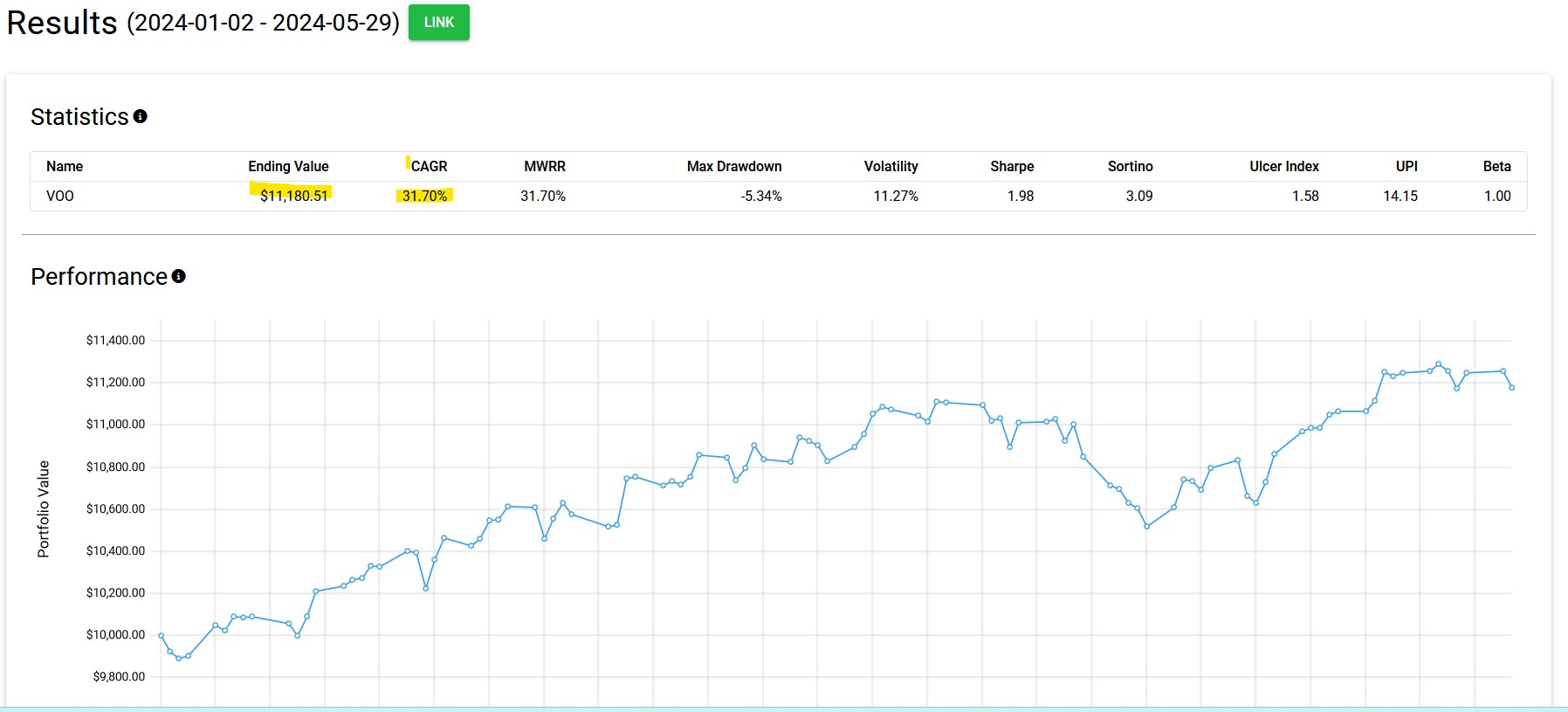
Task: Click the $11,400.00 y-axis label
Action: pos(115,340)
